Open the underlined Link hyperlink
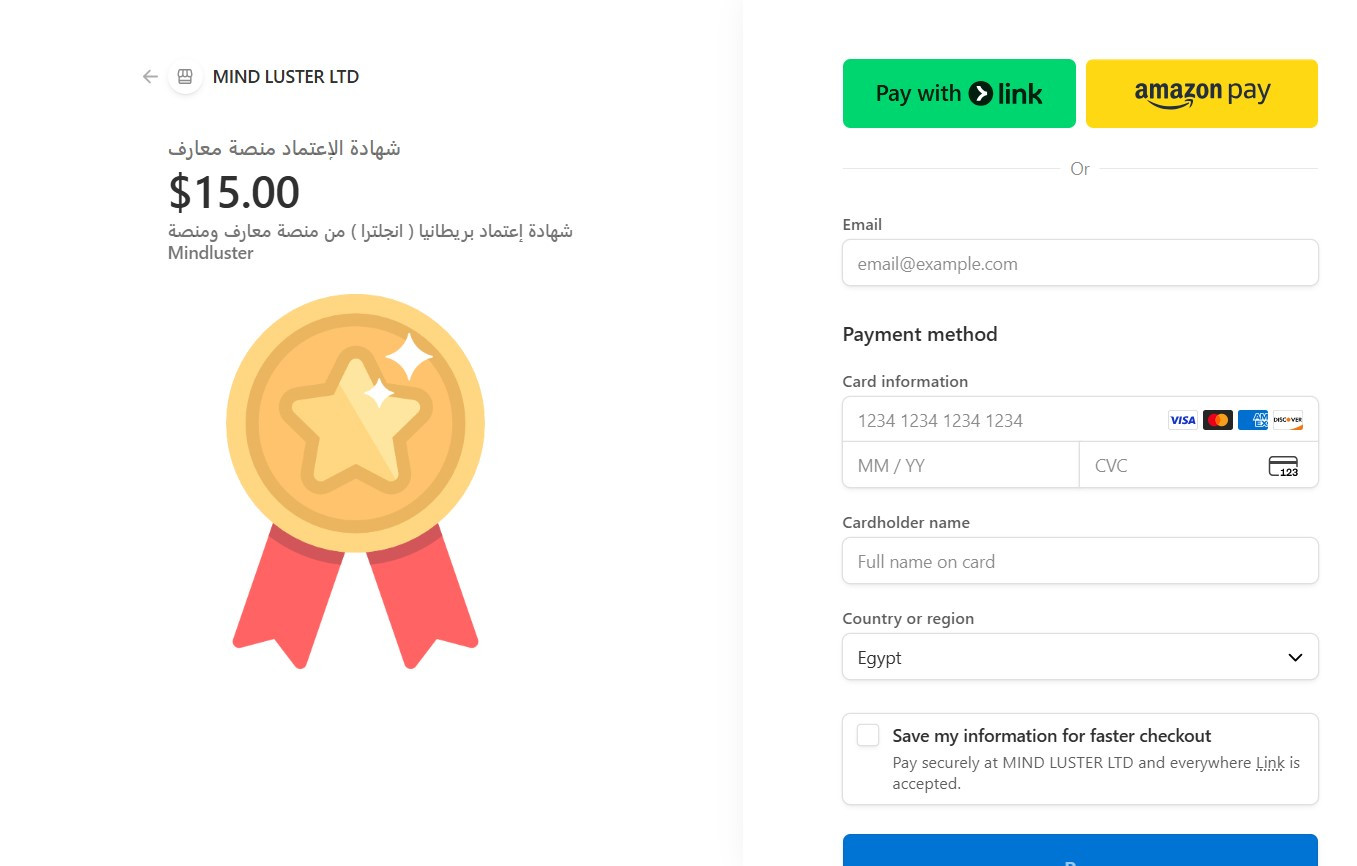Image resolution: width=1357 pixels, height=866 pixels. pyautogui.click(x=1270, y=763)
